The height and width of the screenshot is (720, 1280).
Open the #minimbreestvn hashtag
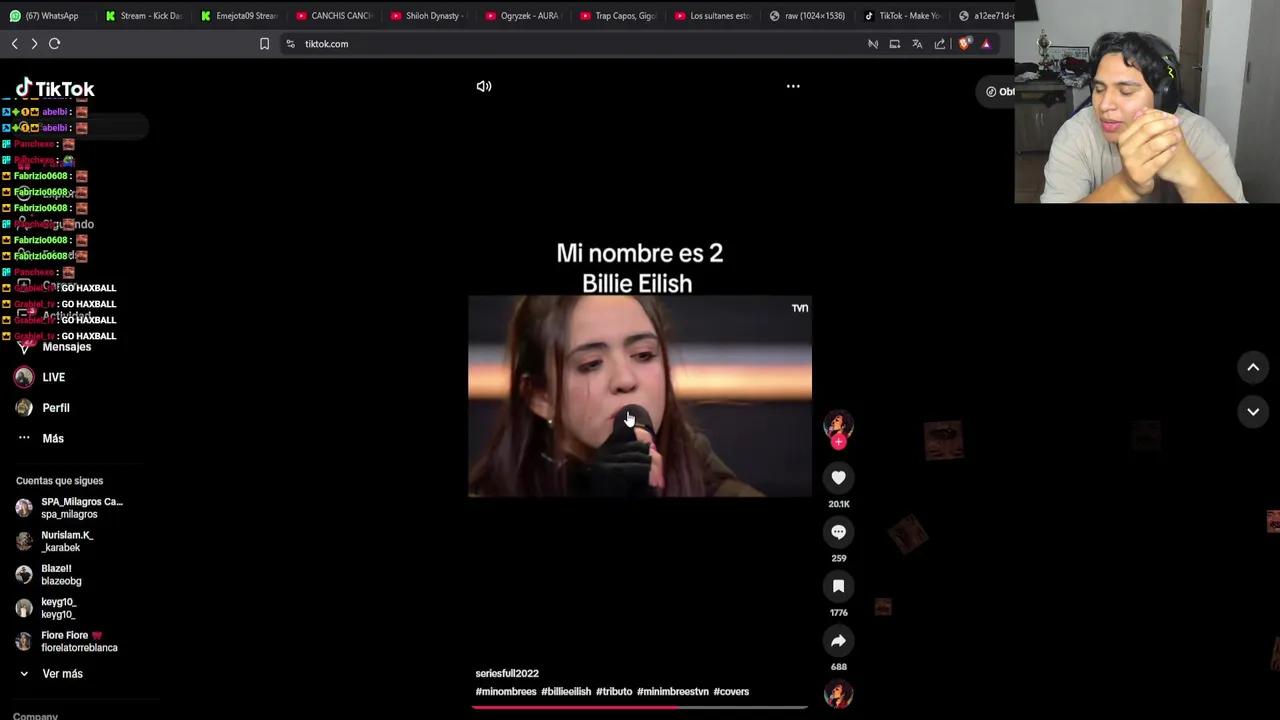[x=673, y=691]
